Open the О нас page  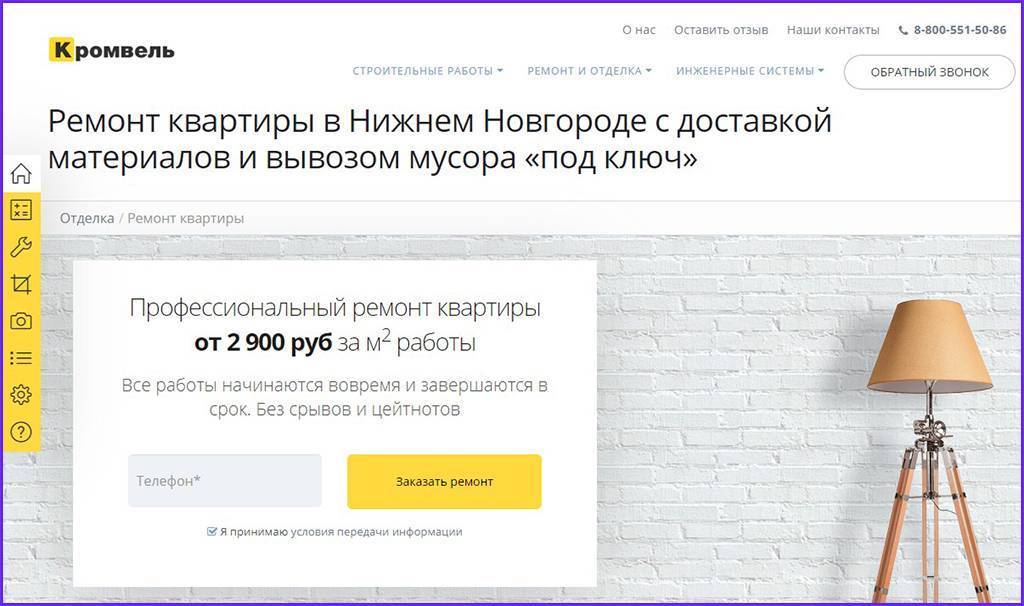[x=639, y=30]
